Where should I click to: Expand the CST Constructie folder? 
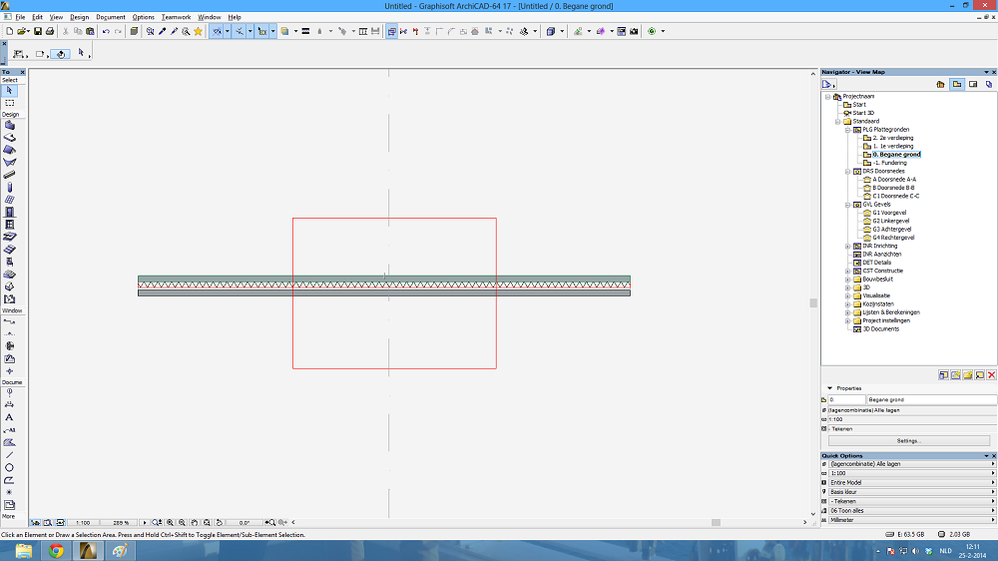[x=848, y=271]
